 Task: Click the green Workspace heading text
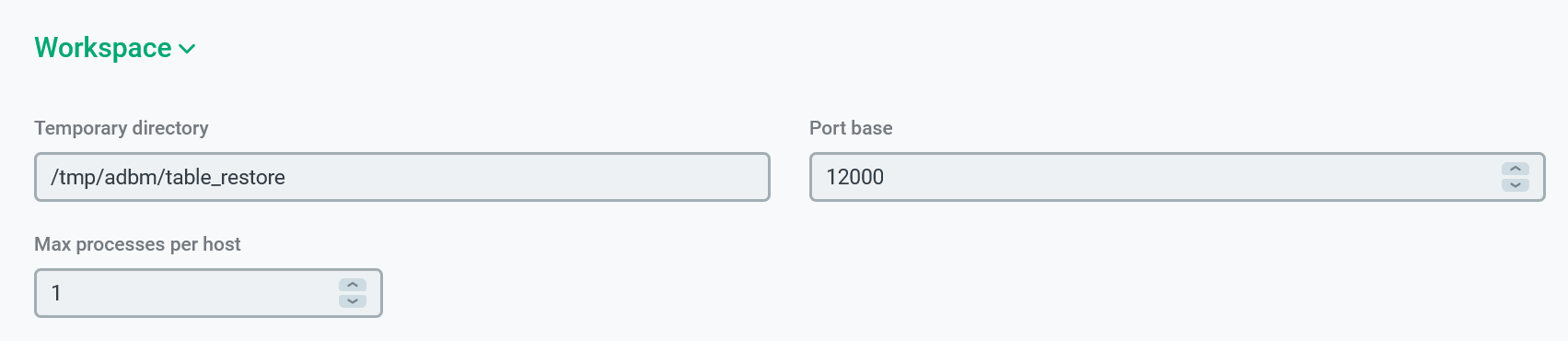click(x=103, y=48)
